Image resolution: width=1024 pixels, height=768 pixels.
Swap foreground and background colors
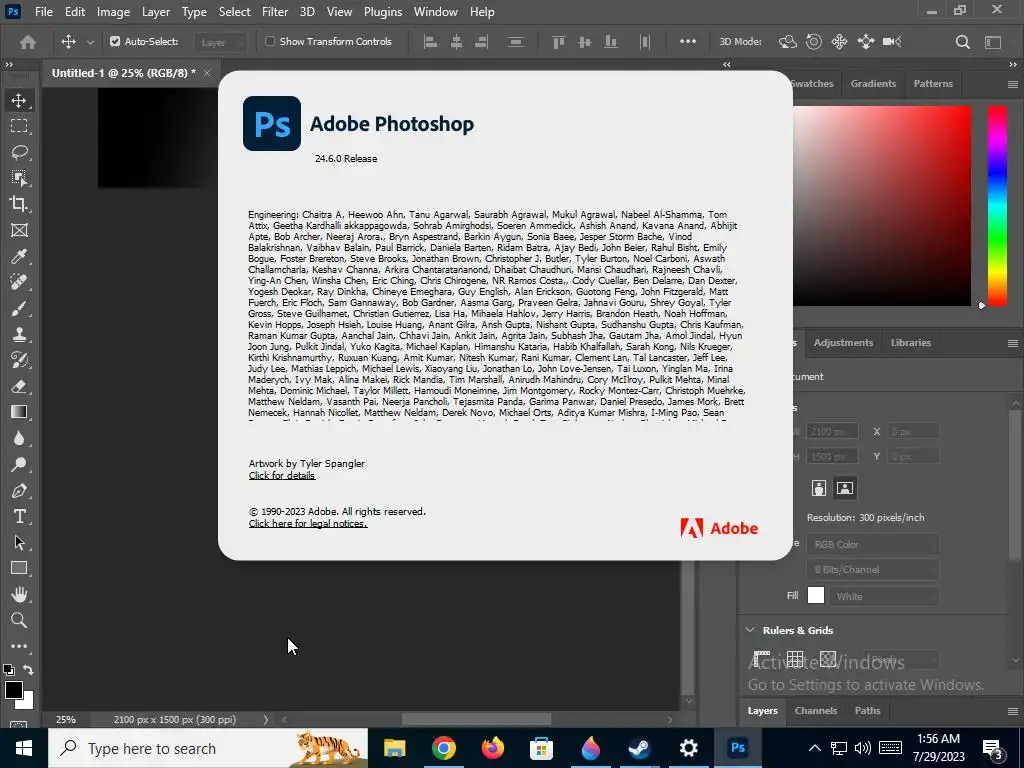click(28, 669)
